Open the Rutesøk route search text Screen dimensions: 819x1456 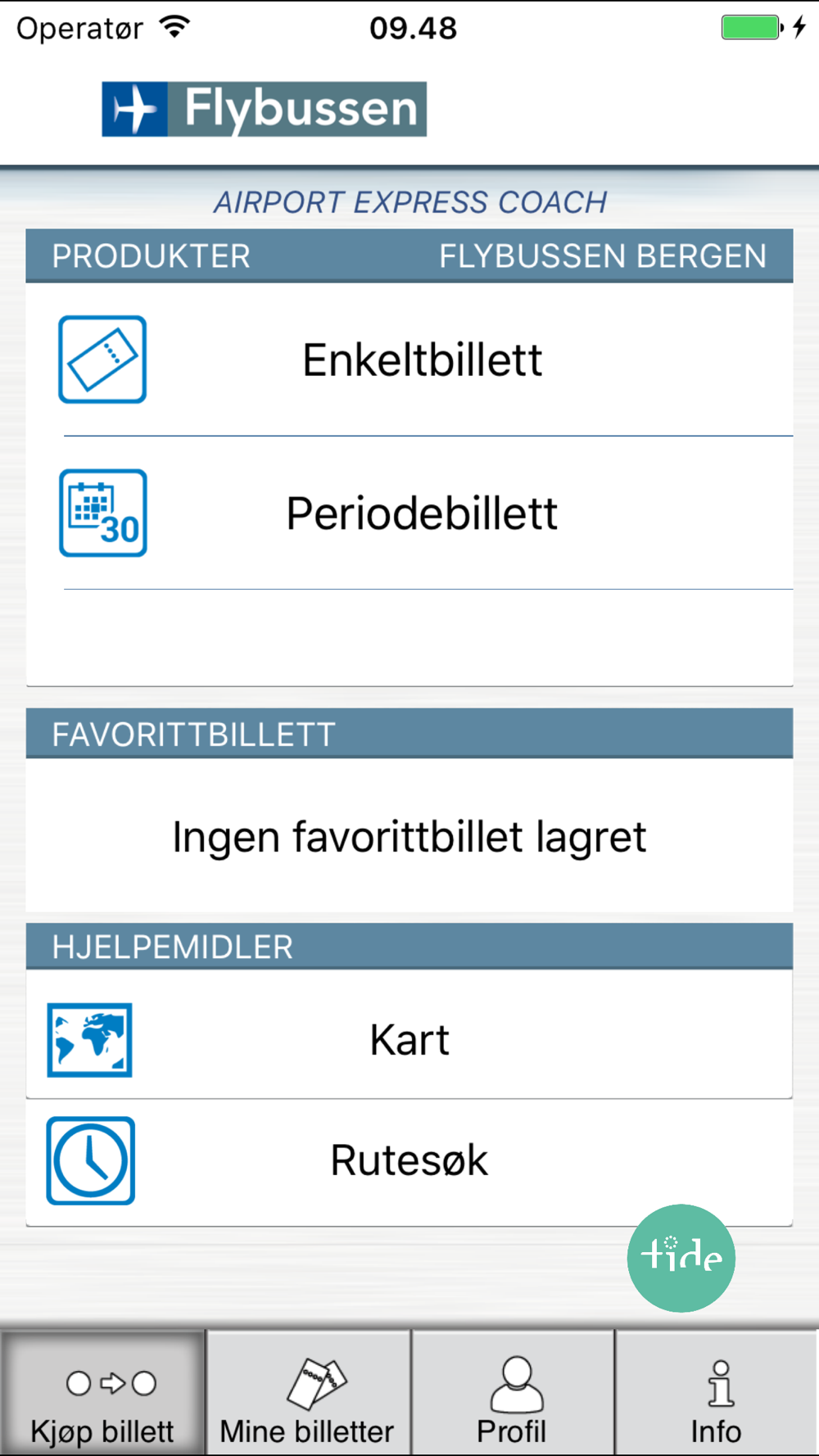pyautogui.click(x=409, y=1160)
